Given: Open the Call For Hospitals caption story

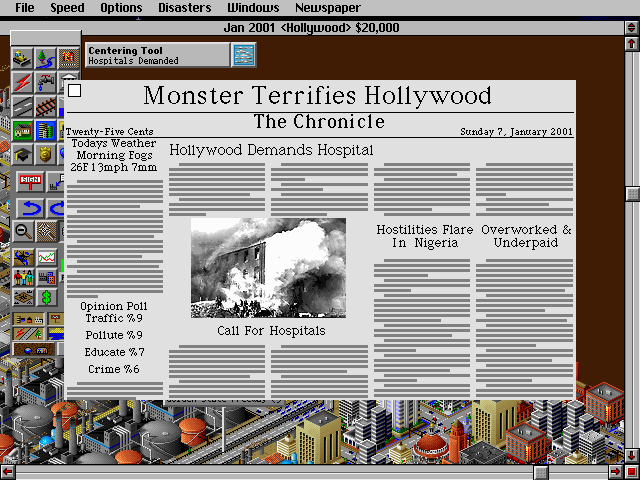Looking at the screenshot, I should click(271, 331).
